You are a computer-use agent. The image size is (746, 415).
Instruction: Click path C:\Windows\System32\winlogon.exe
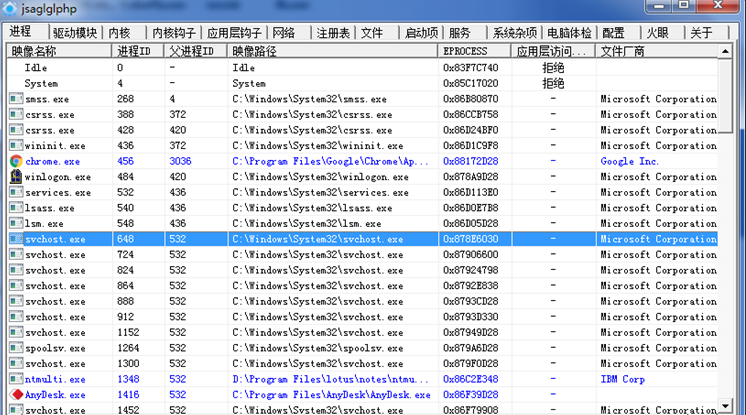[320, 177]
